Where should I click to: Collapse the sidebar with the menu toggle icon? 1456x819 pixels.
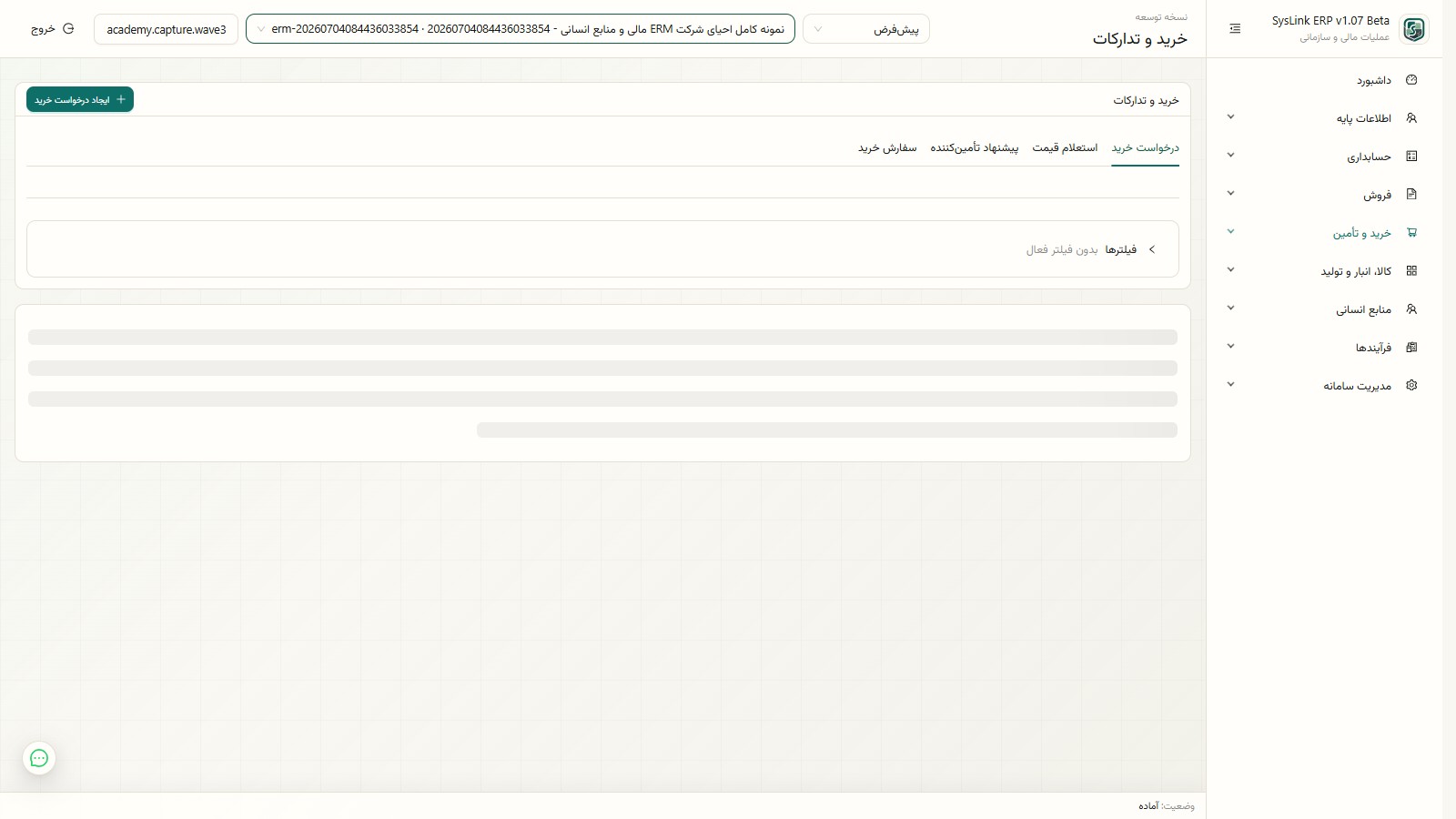tap(1235, 29)
